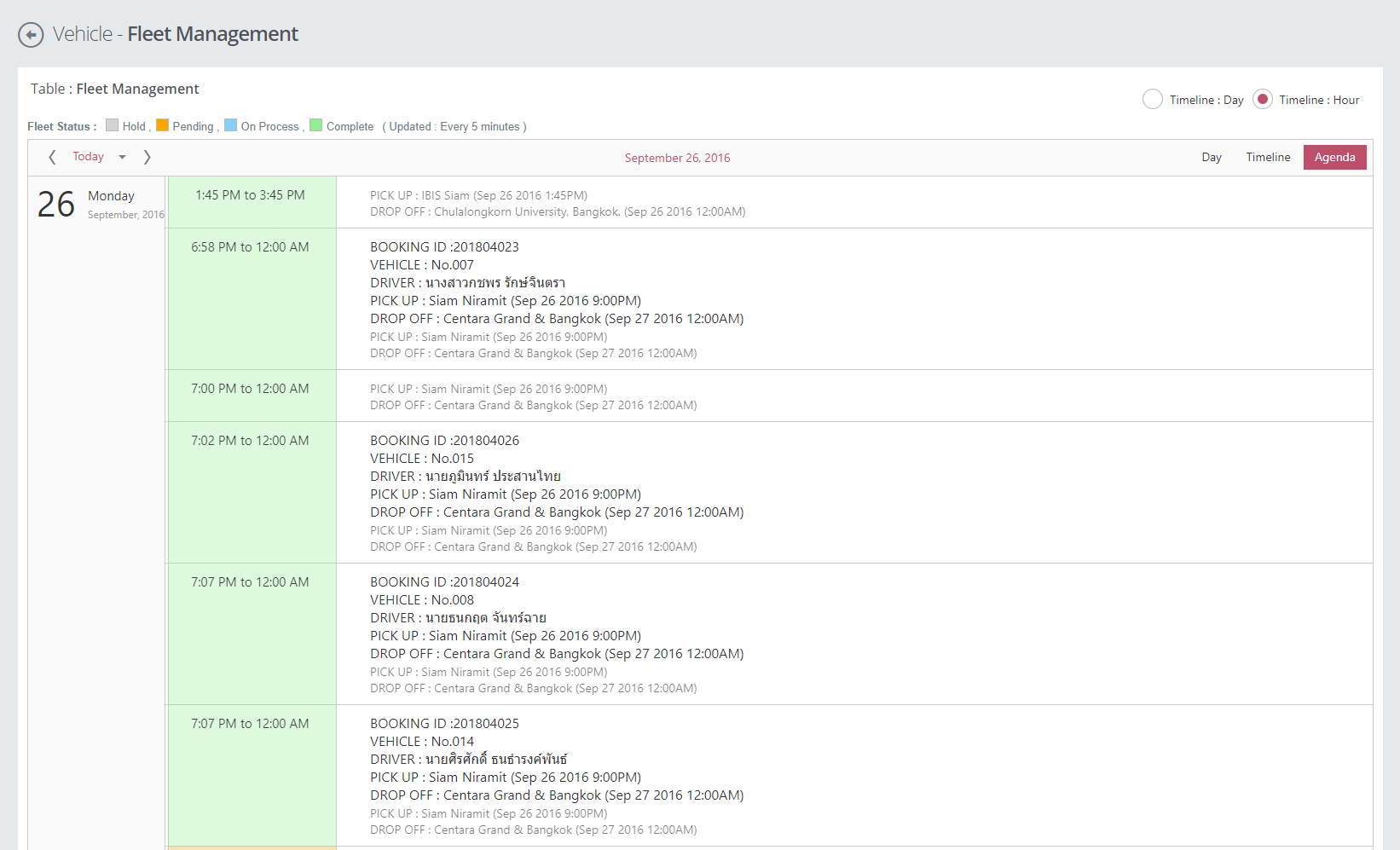Click the gray Hold status swatch
This screenshot has width=1400, height=850.
112,125
